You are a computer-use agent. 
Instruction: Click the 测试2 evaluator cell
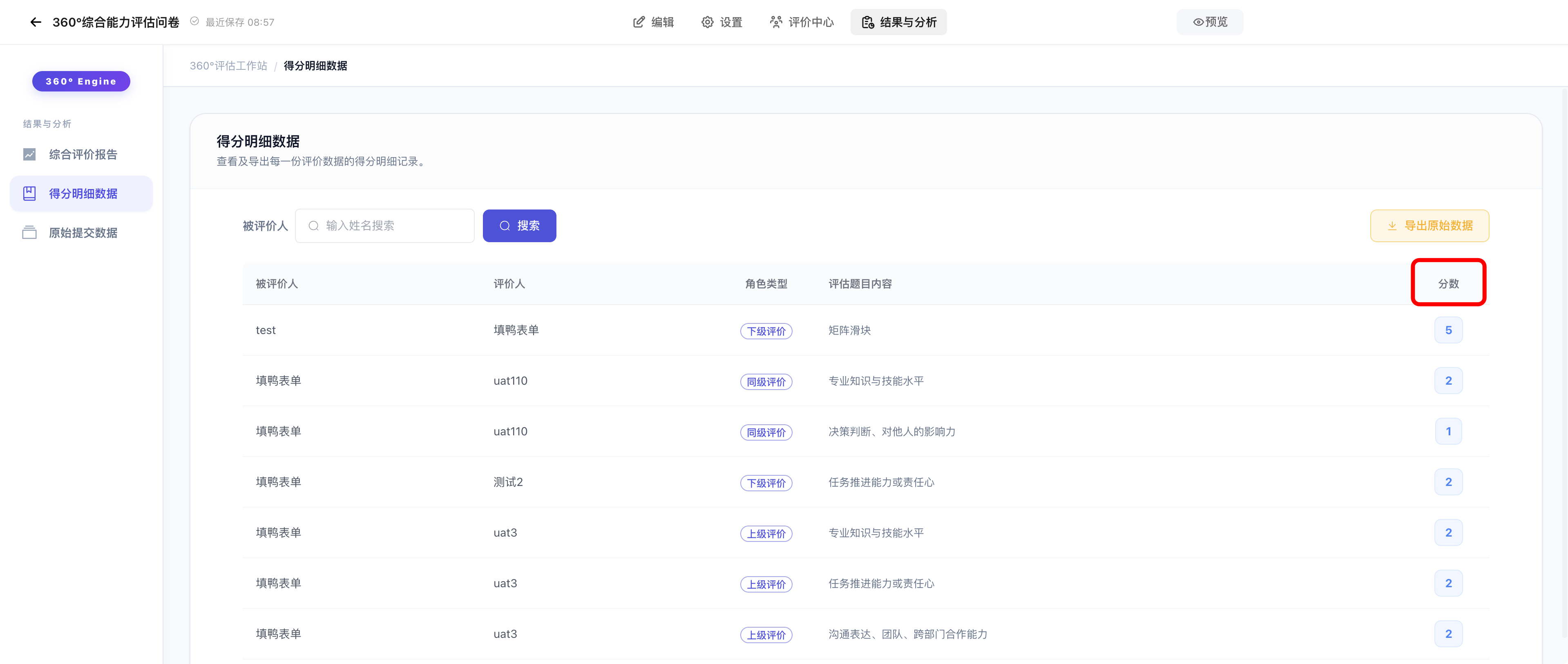click(508, 482)
